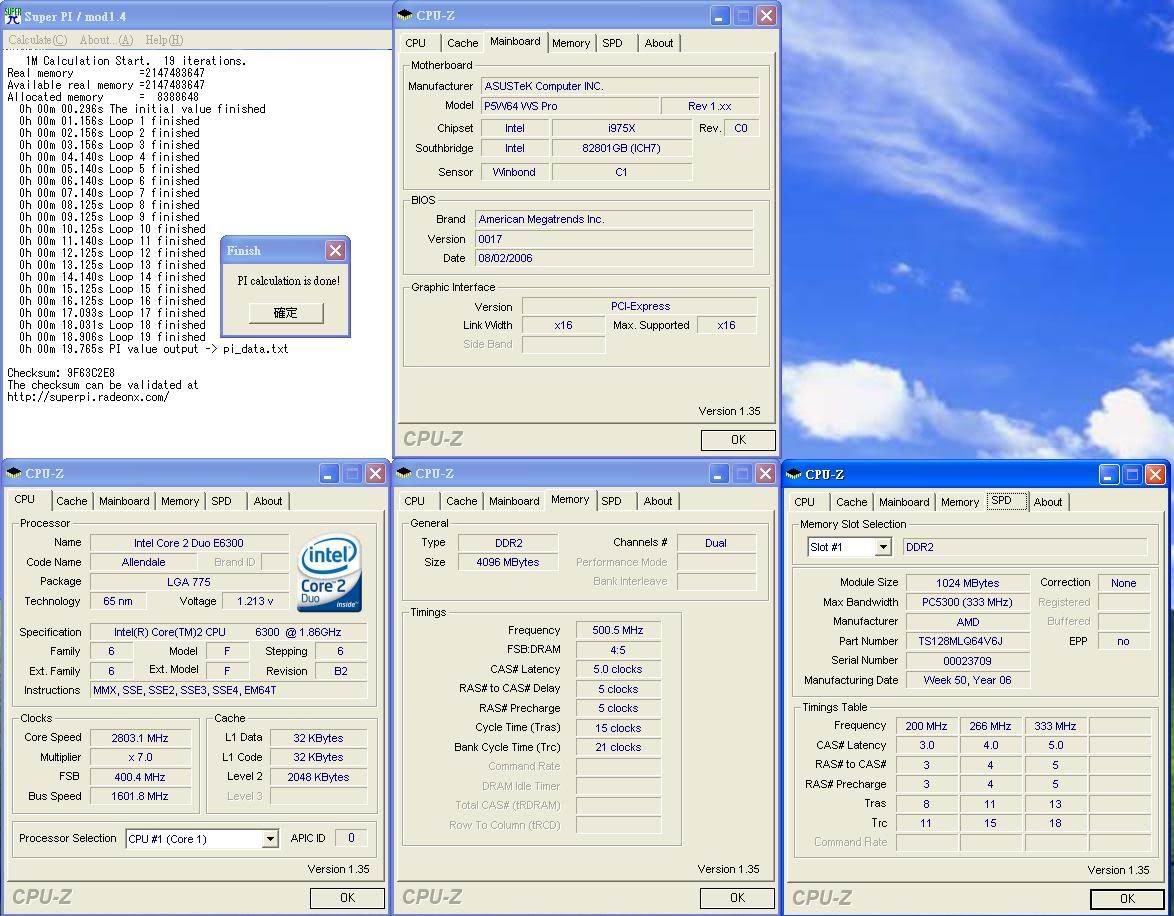
Task: Click the Core Speed 2803.1 MHz field
Action: pos(140,738)
